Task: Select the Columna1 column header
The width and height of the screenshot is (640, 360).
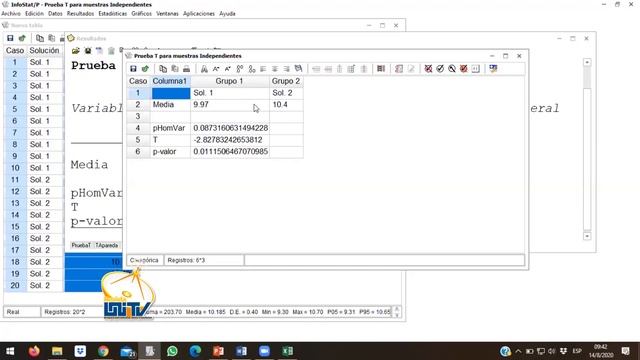Action: click(x=169, y=81)
